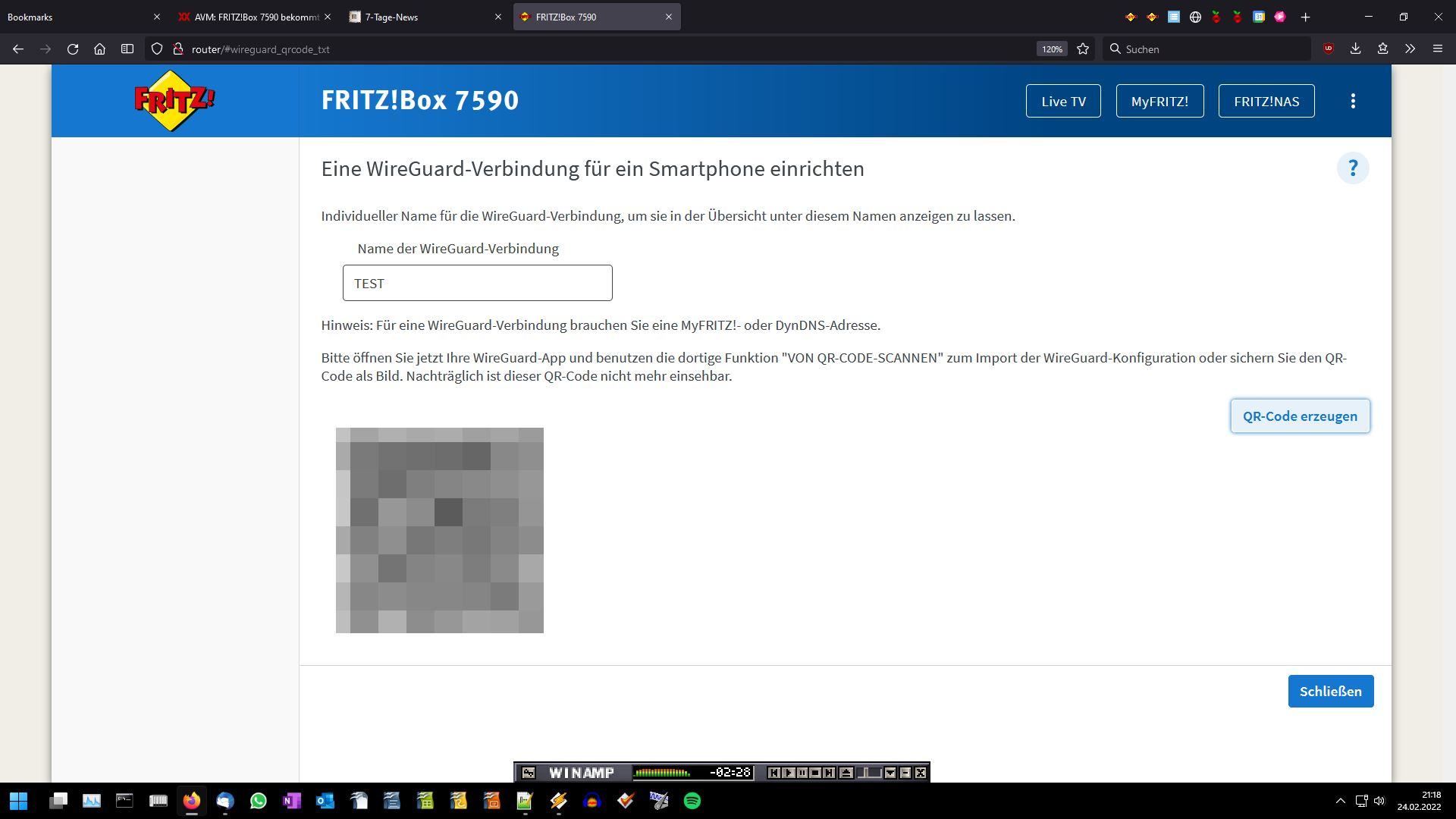This screenshot has height=819, width=1456.
Task: Open a new browser tab
Action: (x=1305, y=17)
